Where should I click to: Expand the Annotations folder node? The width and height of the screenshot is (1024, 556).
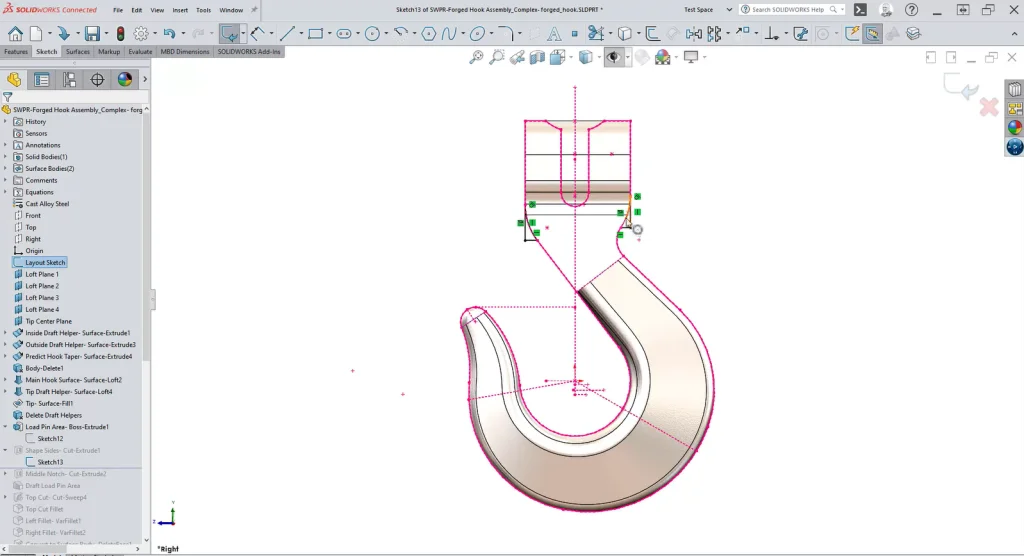(5, 145)
